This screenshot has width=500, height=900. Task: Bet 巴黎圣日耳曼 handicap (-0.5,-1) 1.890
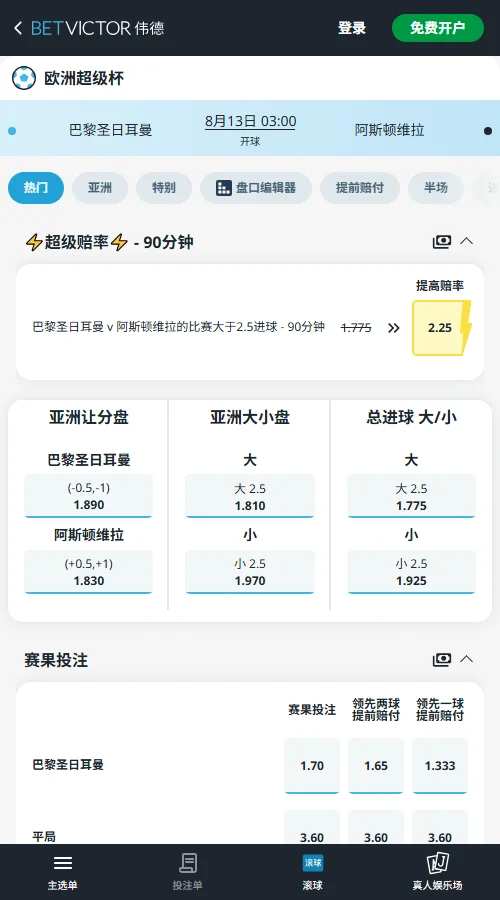point(88,496)
